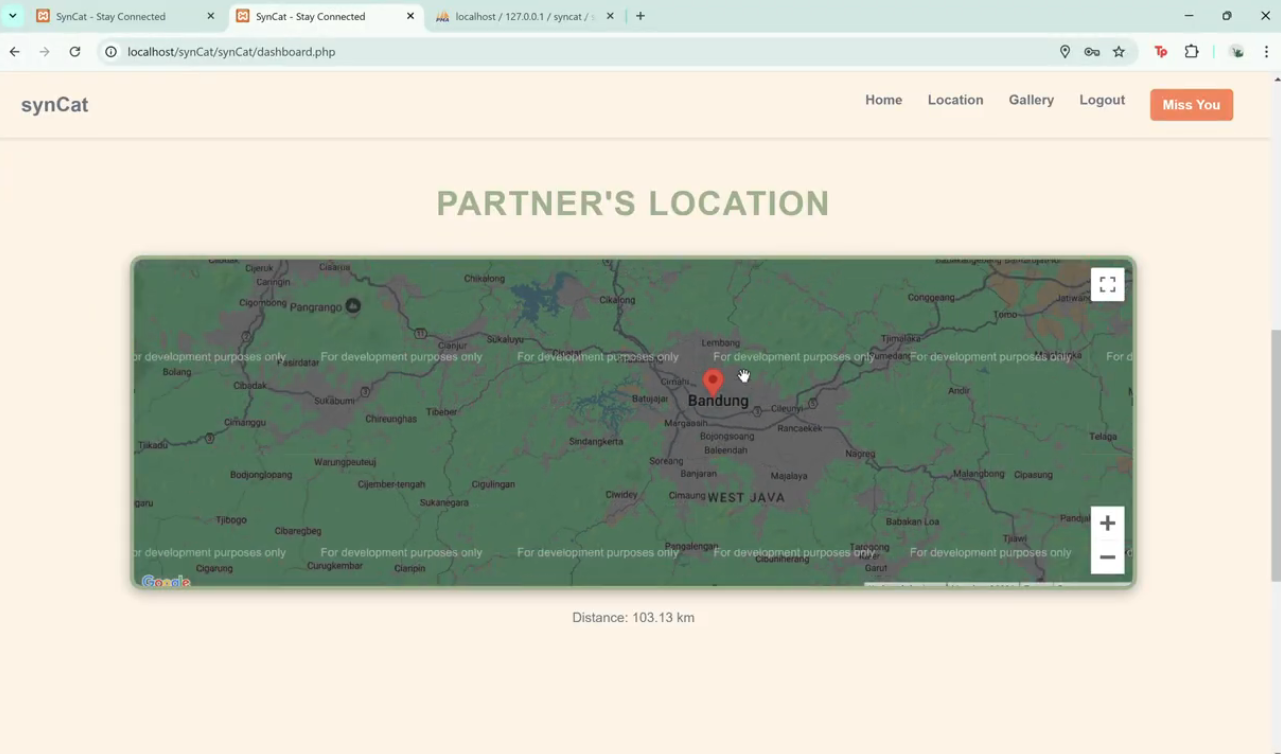Click the Logout link
This screenshot has width=1281, height=754.
1102,100
